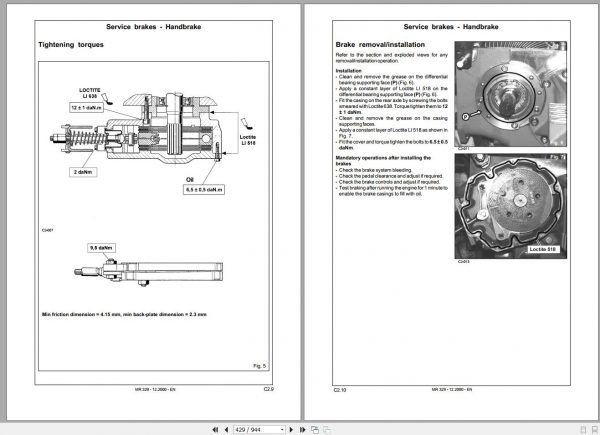Click right page header 'Service brakes - Handbrake'
The image size is (600, 435).
[x=451, y=27]
